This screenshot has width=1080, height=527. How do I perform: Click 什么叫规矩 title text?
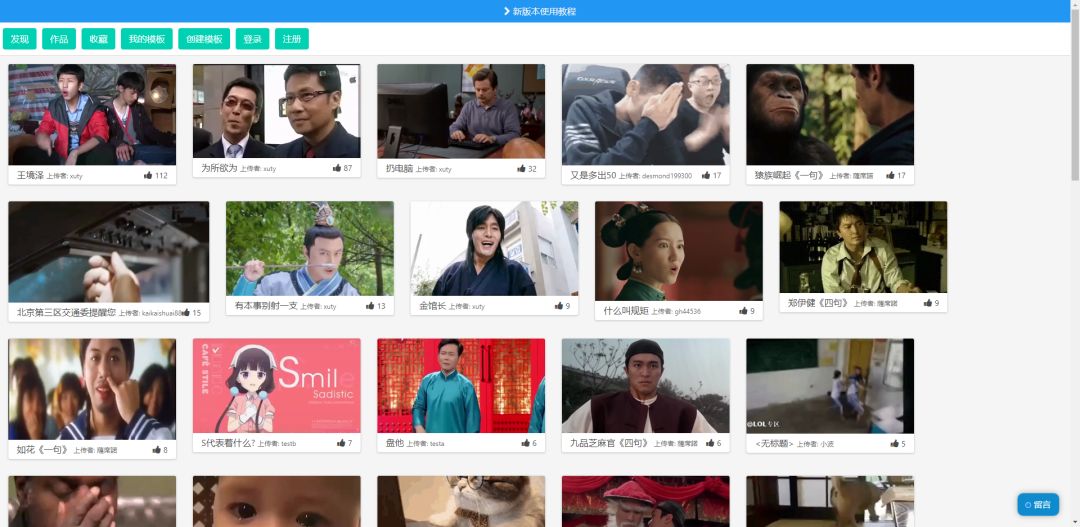coord(626,311)
